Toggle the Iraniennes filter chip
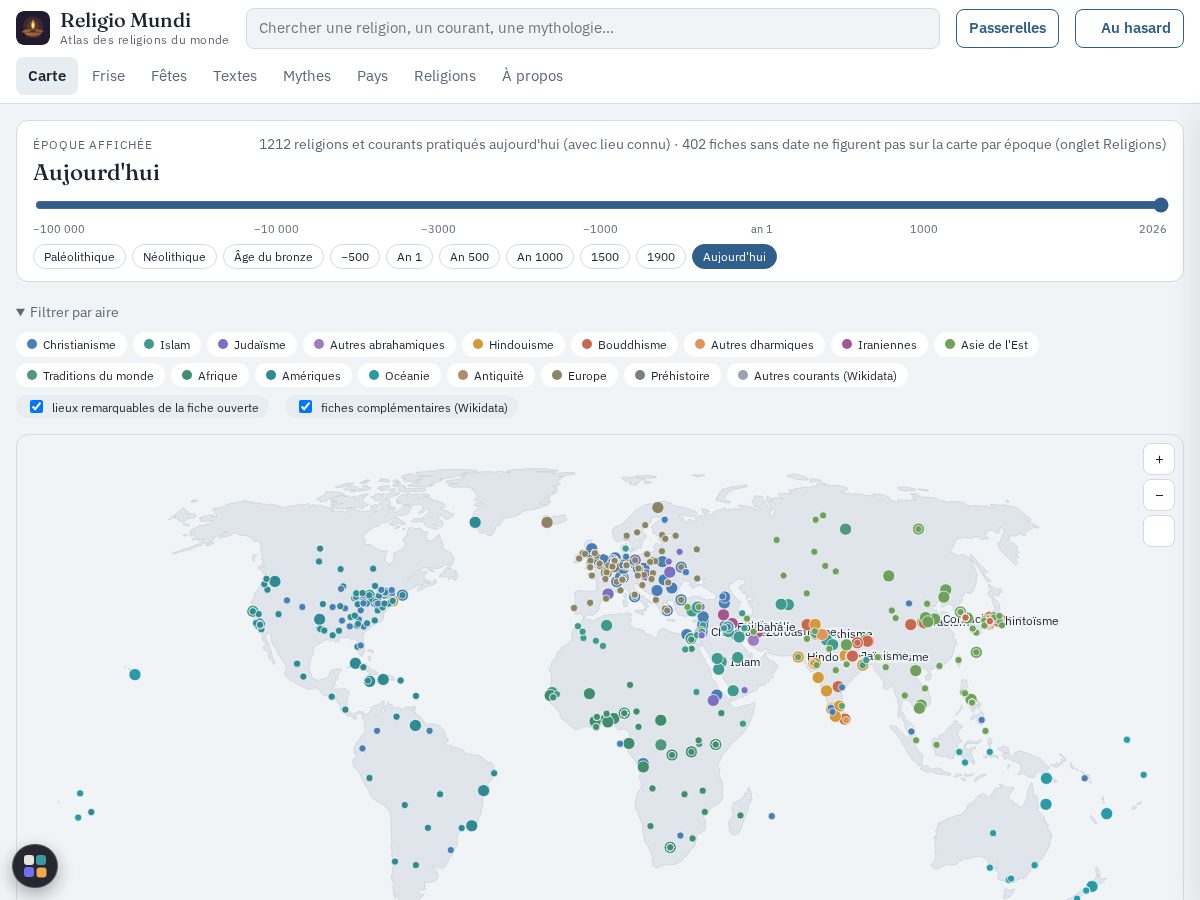 (x=879, y=345)
